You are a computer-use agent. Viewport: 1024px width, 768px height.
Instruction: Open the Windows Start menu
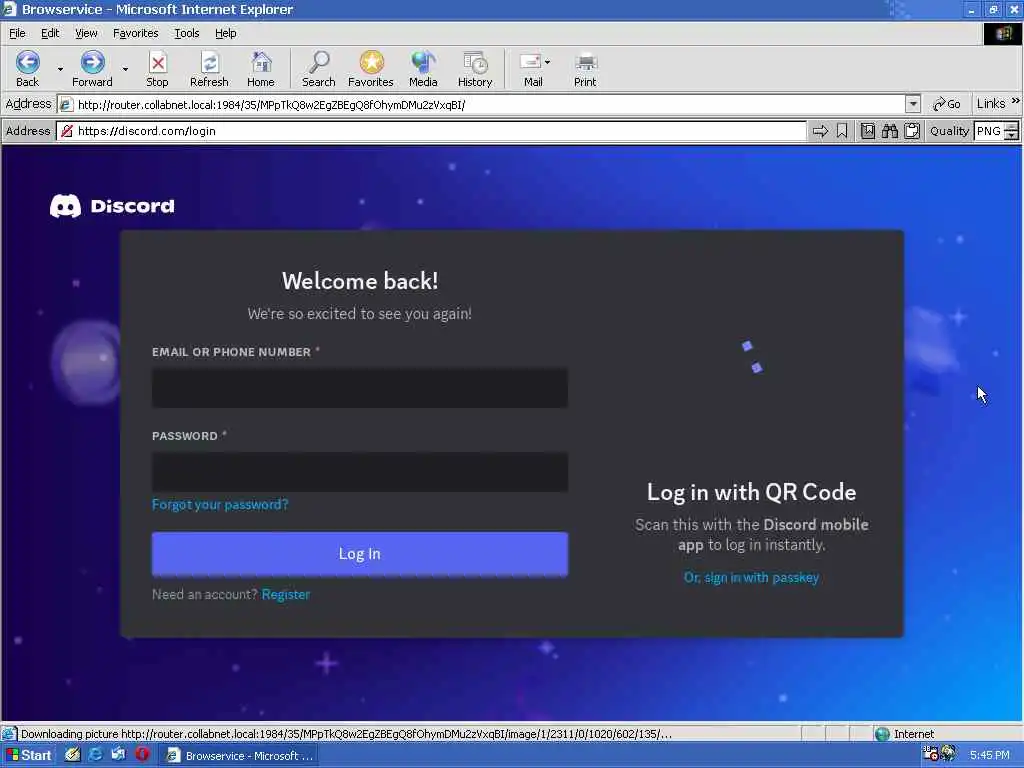pyautogui.click(x=28, y=755)
